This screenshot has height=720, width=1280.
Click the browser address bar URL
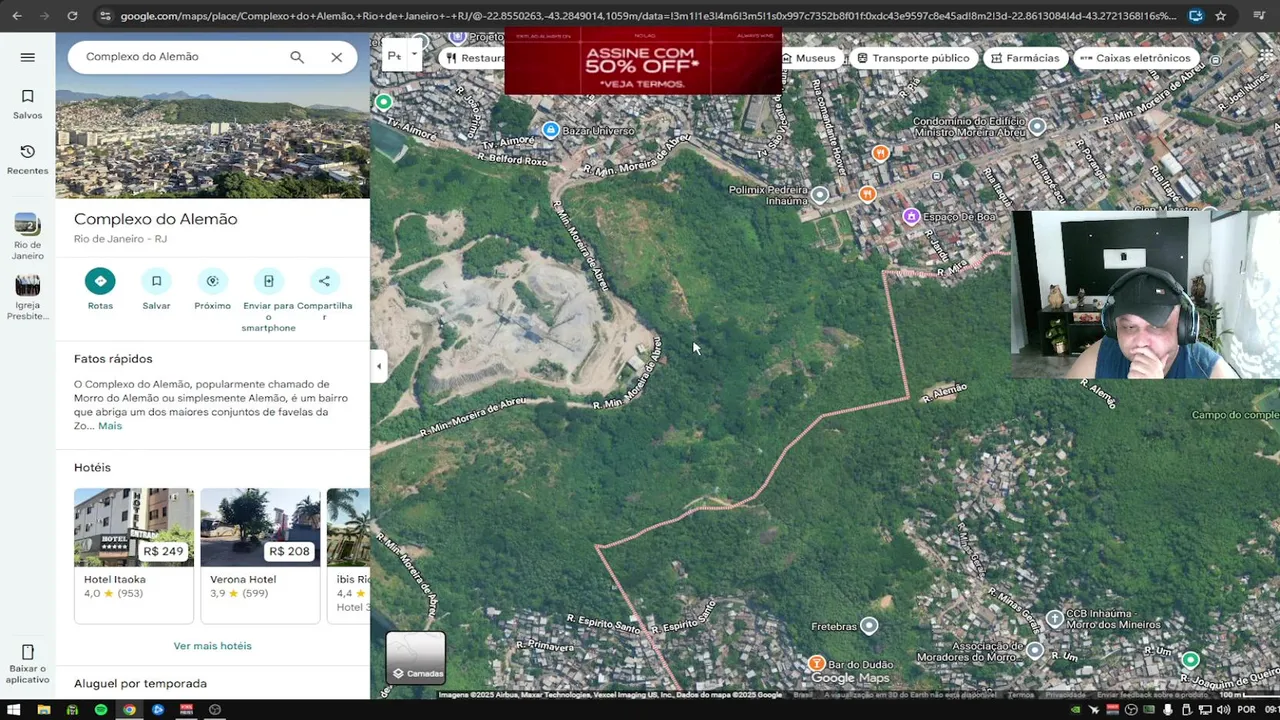(x=648, y=16)
